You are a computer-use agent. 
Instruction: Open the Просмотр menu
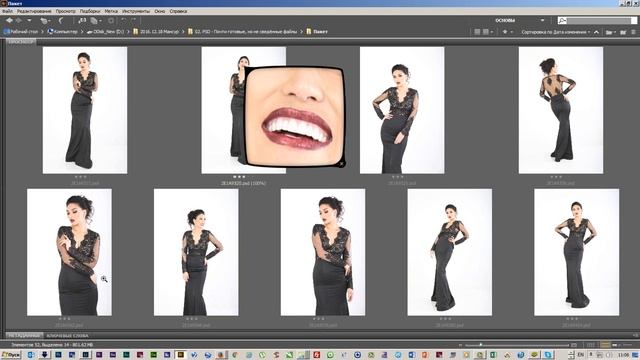point(65,11)
